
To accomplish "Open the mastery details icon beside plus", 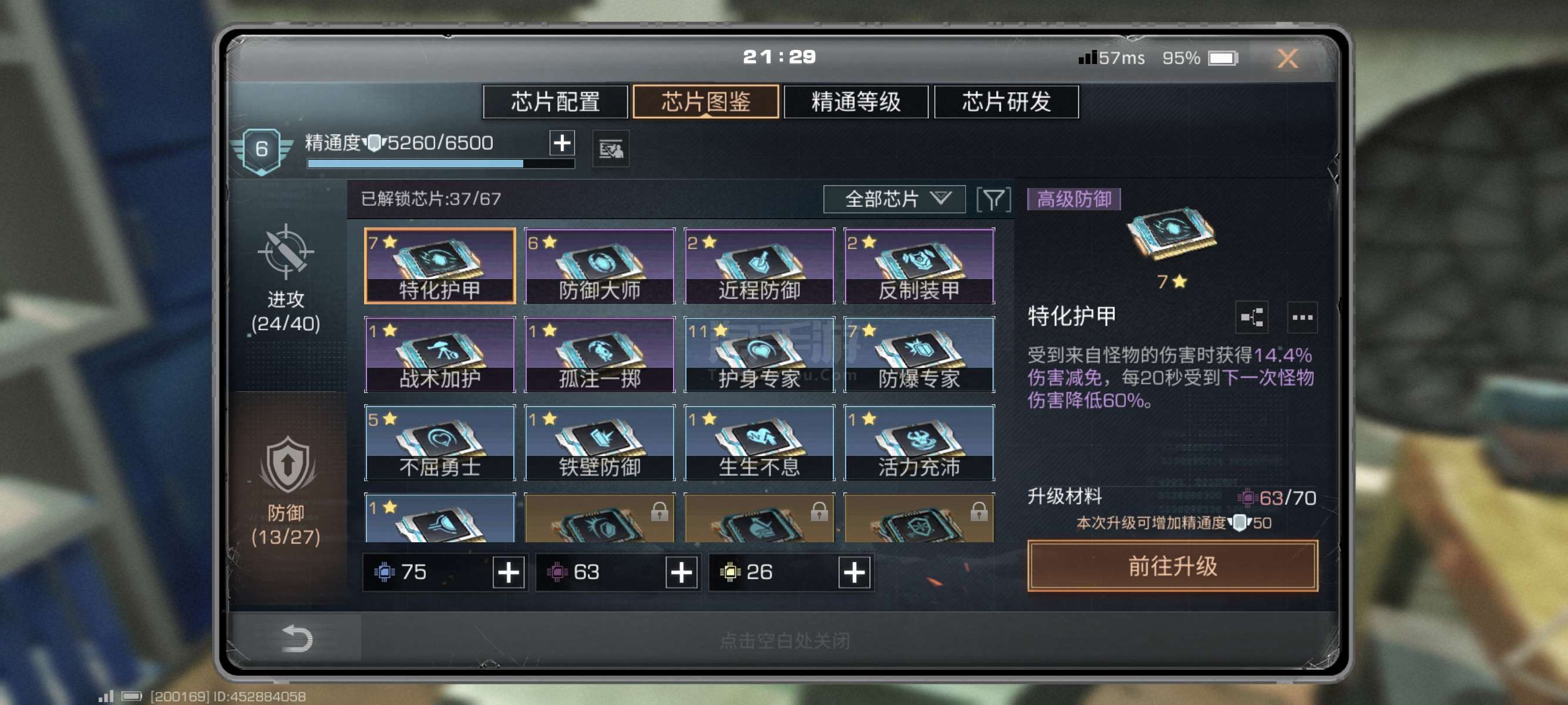I will pyautogui.click(x=611, y=149).
